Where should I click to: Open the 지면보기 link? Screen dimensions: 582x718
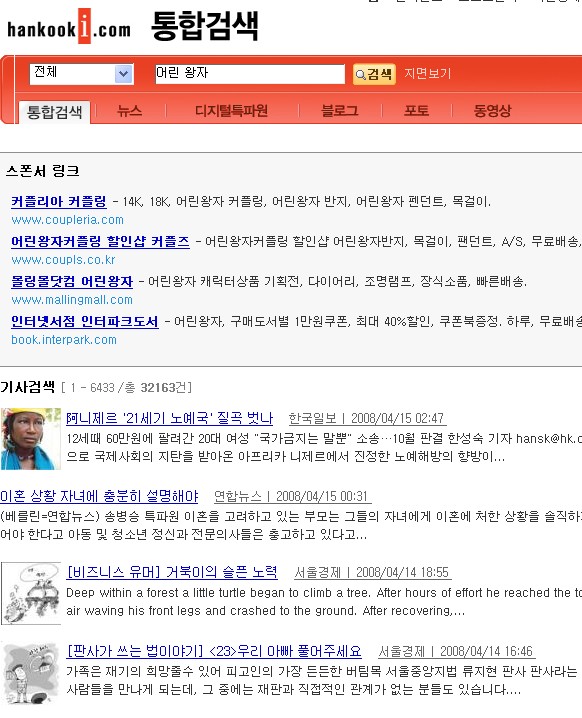[x=427, y=73]
